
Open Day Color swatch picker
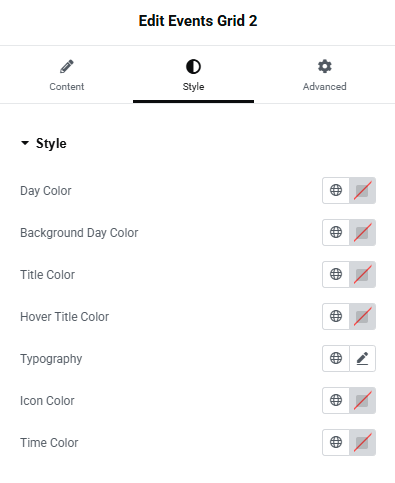362,190
